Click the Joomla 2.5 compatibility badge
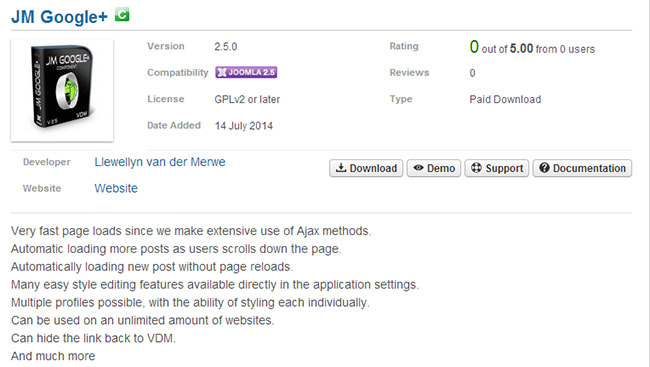 [x=246, y=72]
